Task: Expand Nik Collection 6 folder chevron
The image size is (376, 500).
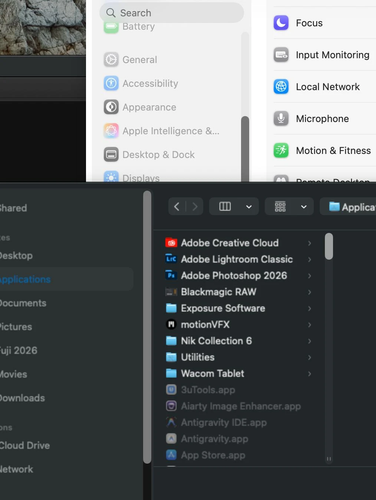Action: [309, 341]
